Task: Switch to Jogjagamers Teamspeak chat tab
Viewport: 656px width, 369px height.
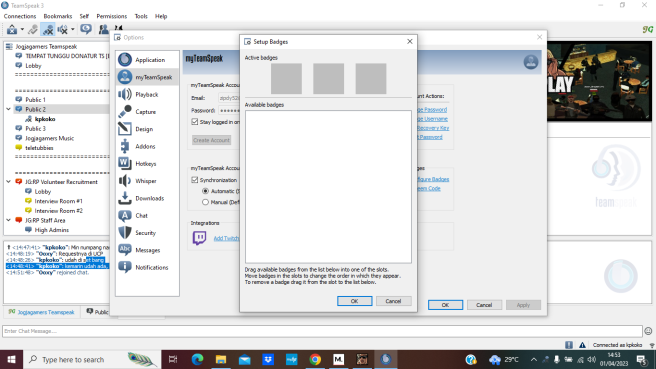Action: 41,312
